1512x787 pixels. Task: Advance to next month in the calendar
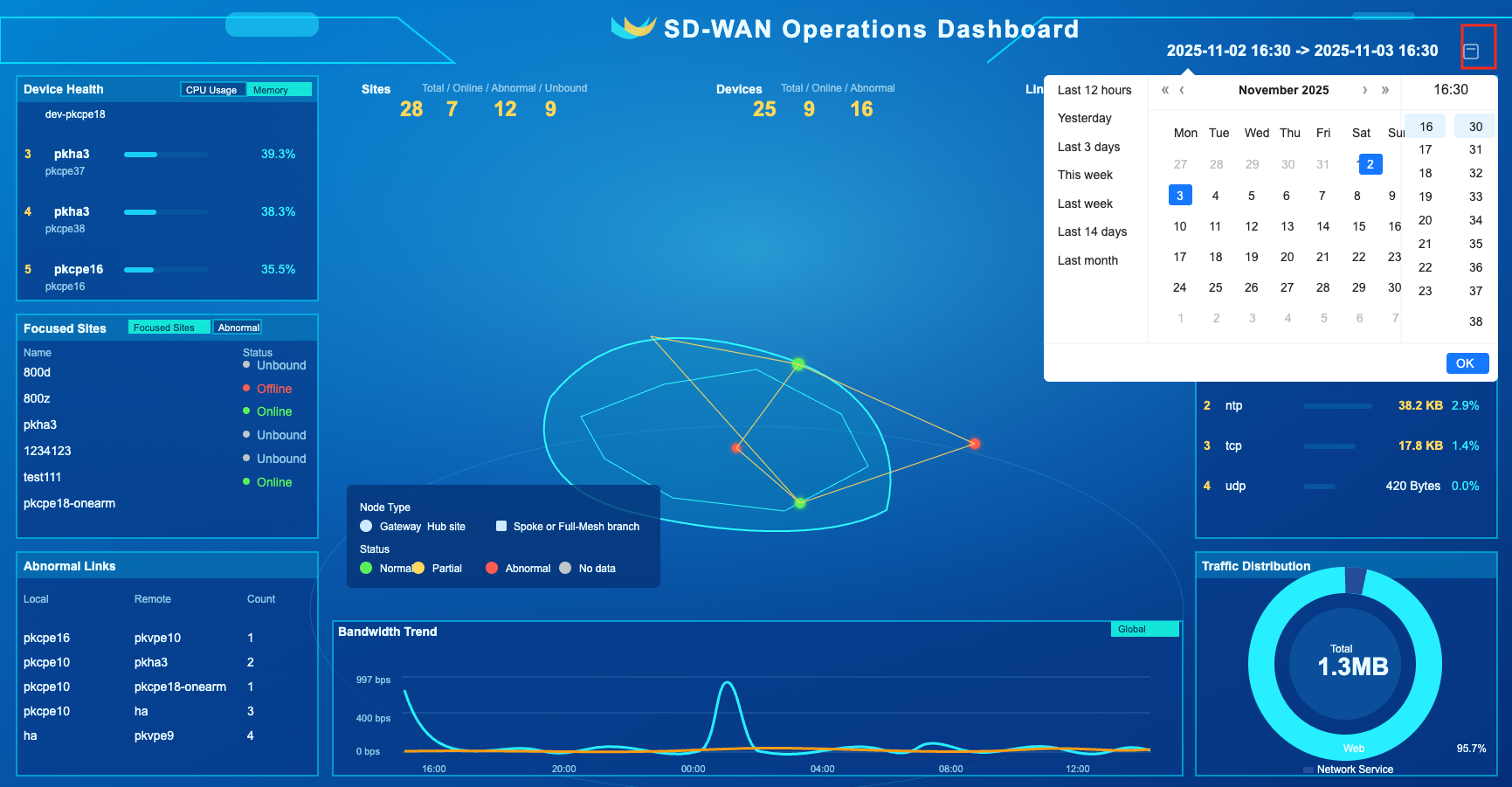(x=1364, y=90)
